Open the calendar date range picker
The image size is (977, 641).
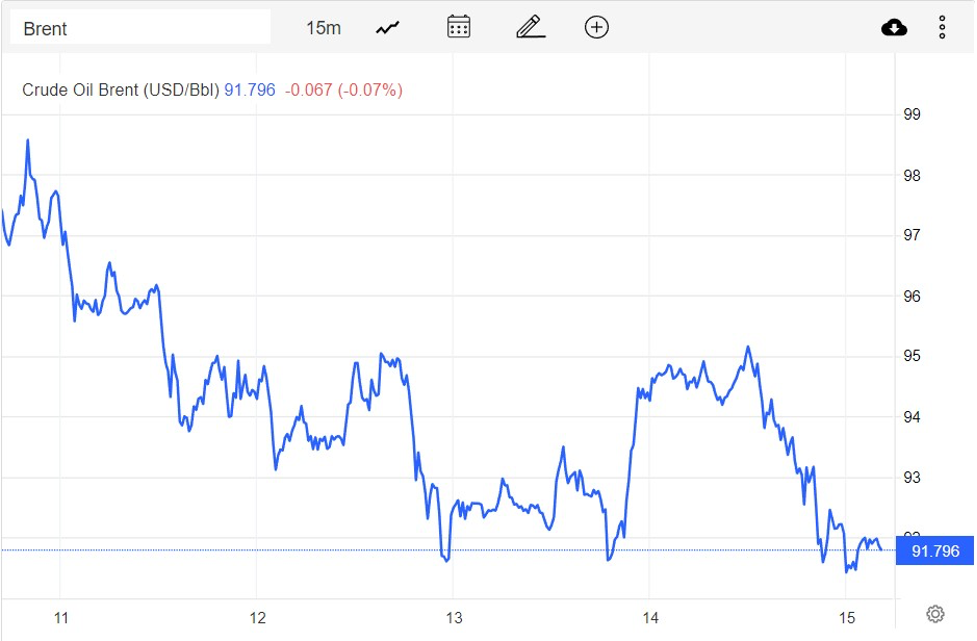point(459,27)
